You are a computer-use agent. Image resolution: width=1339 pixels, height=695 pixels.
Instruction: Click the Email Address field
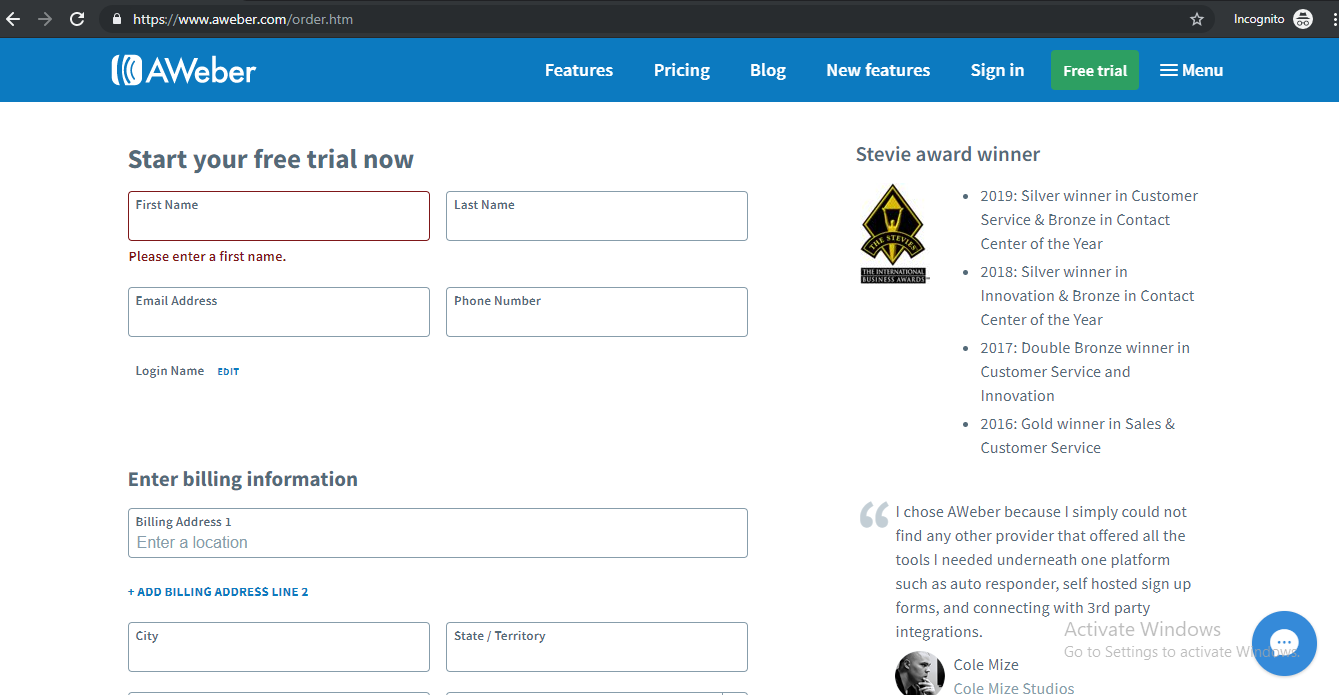tap(278, 312)
